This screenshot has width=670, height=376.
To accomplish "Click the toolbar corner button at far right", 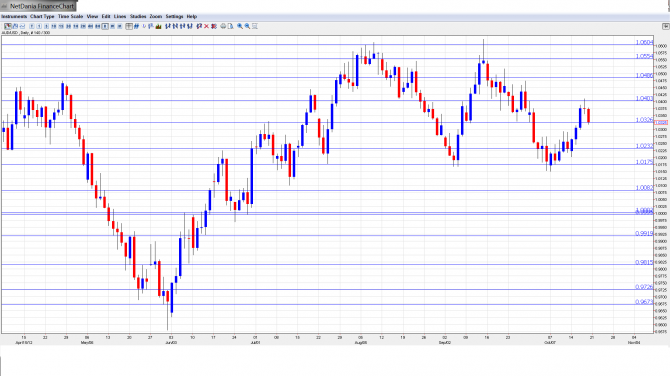I will [666, 26].
